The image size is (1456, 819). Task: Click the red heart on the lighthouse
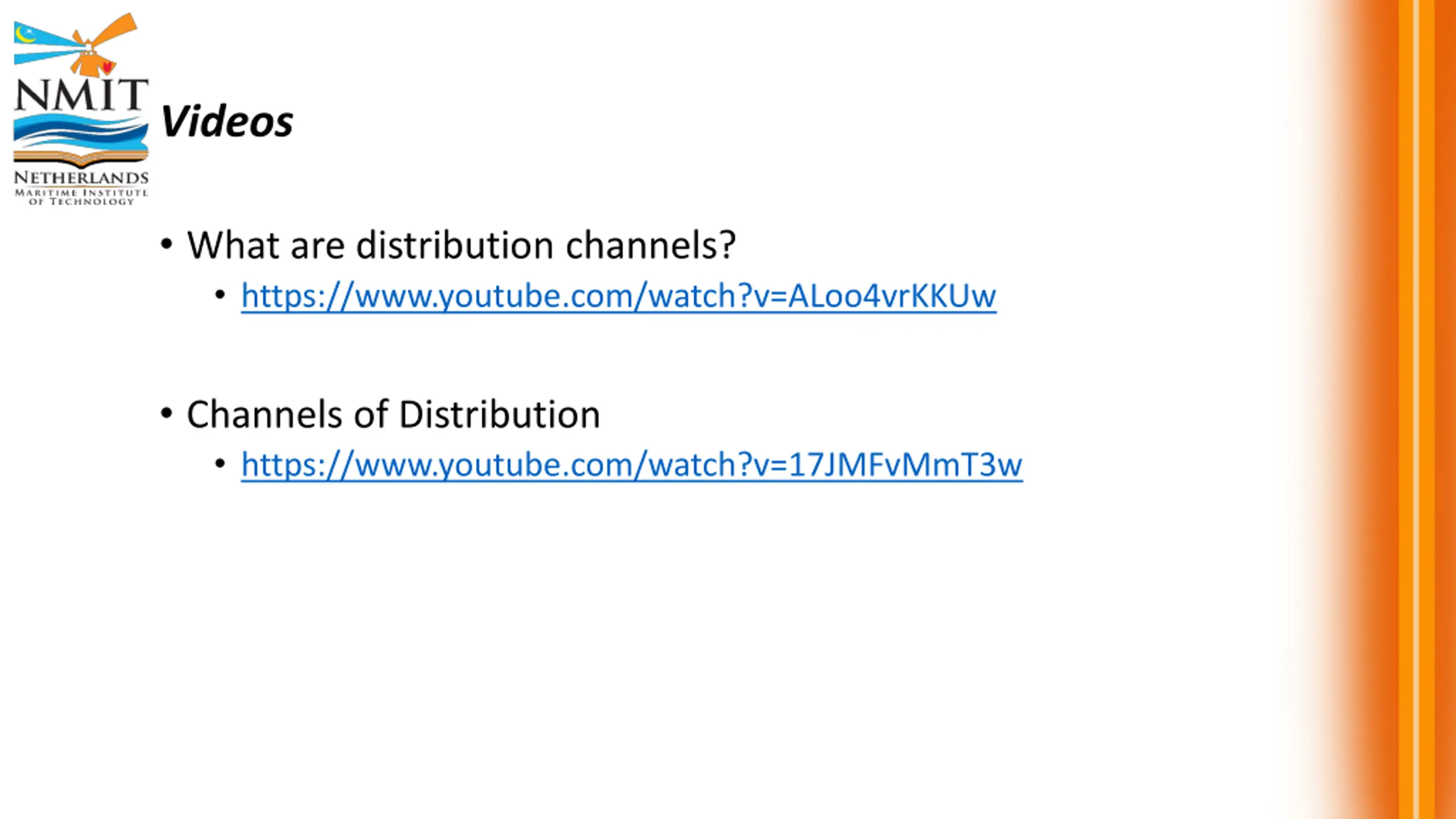[x=107, y=67]
